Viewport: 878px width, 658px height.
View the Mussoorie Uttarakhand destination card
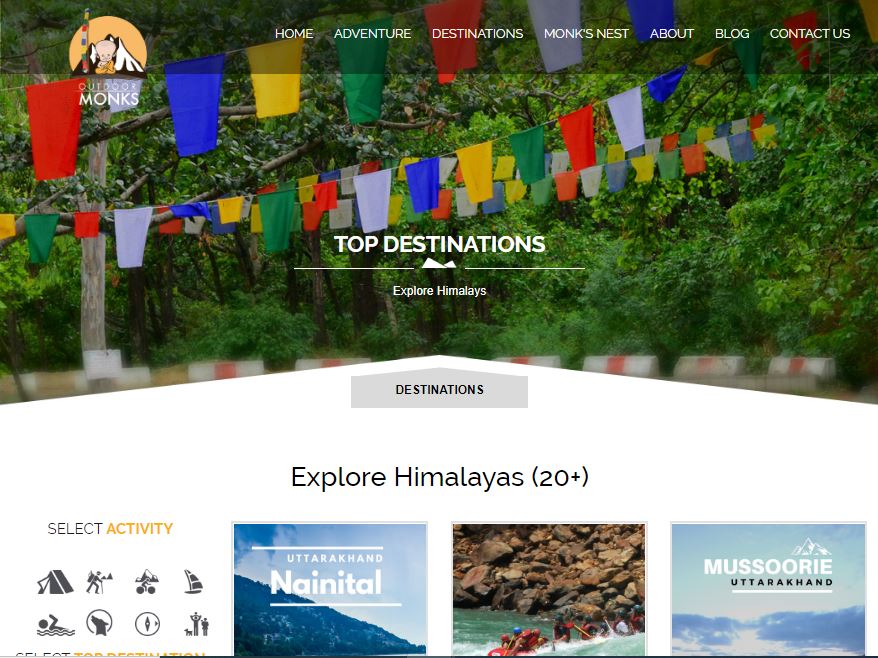pyautogui.click(x=768, y=589)
